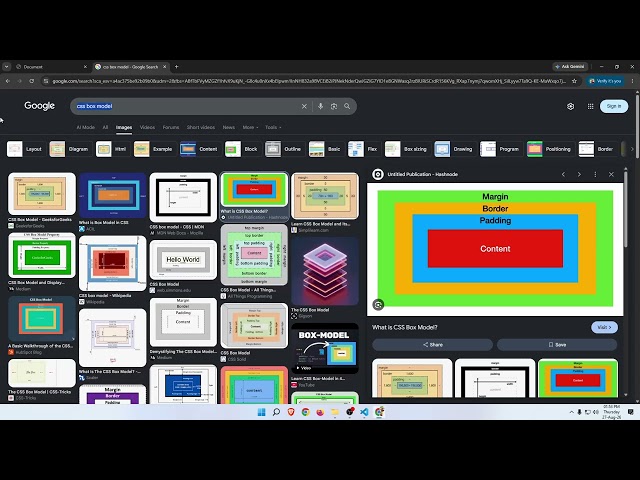Image resolution: width=640 pixels, height=480 pixels.
Task: Open the Google apps grid icon
Action: tap(590, 106)
